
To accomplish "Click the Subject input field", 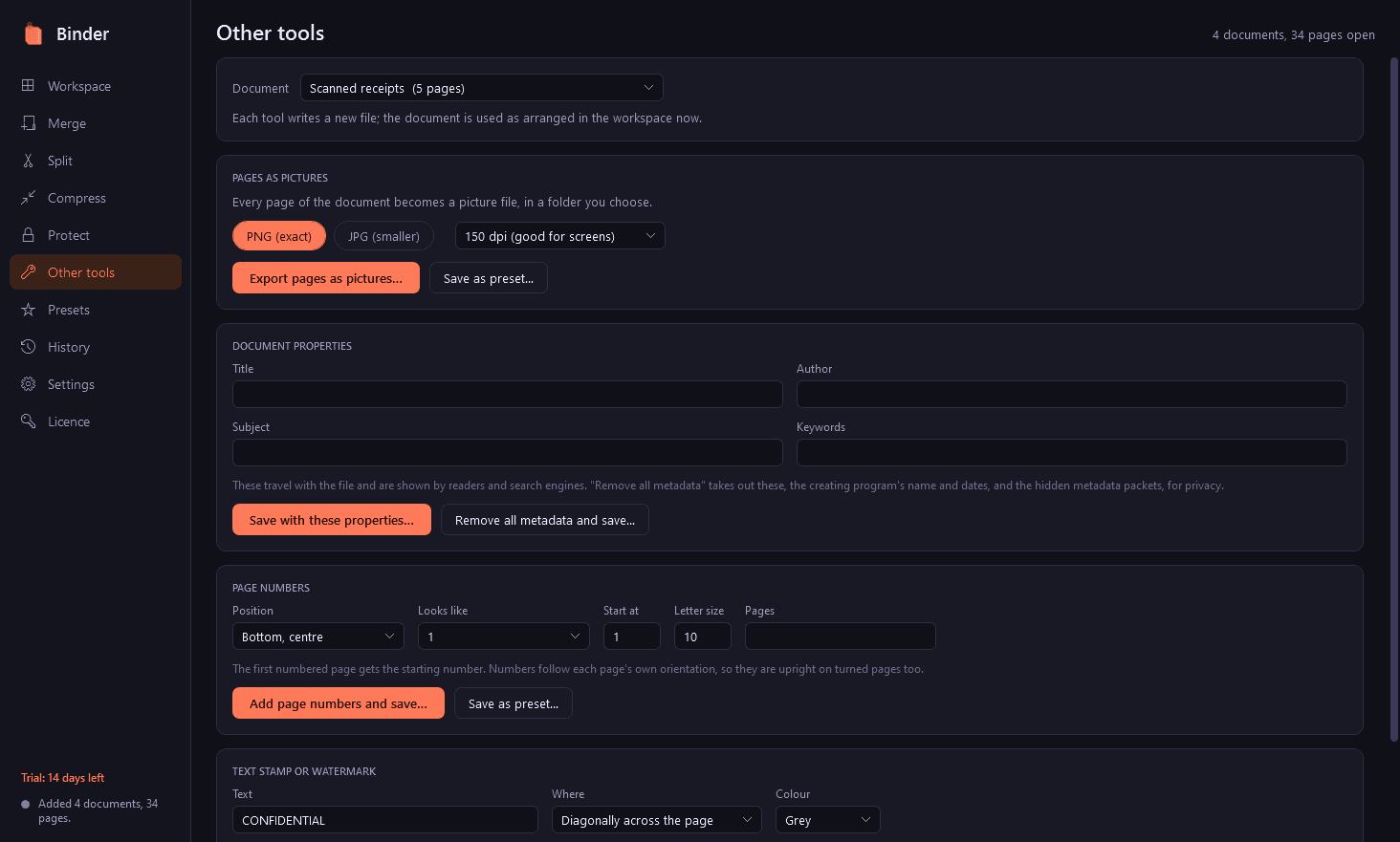I will coord(508,452).
